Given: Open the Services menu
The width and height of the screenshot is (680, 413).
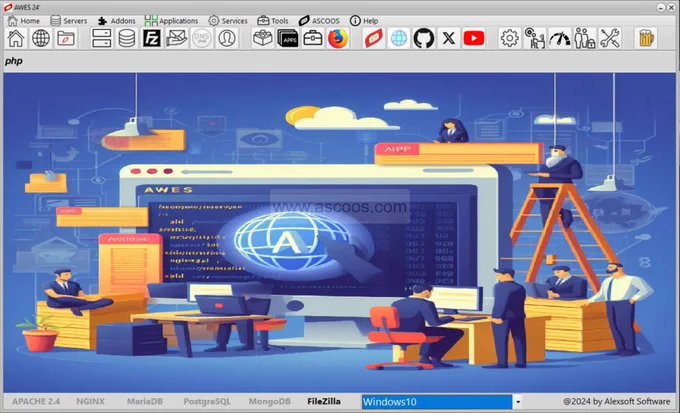Looking at the screenshot, I should [x=228, y=20].
